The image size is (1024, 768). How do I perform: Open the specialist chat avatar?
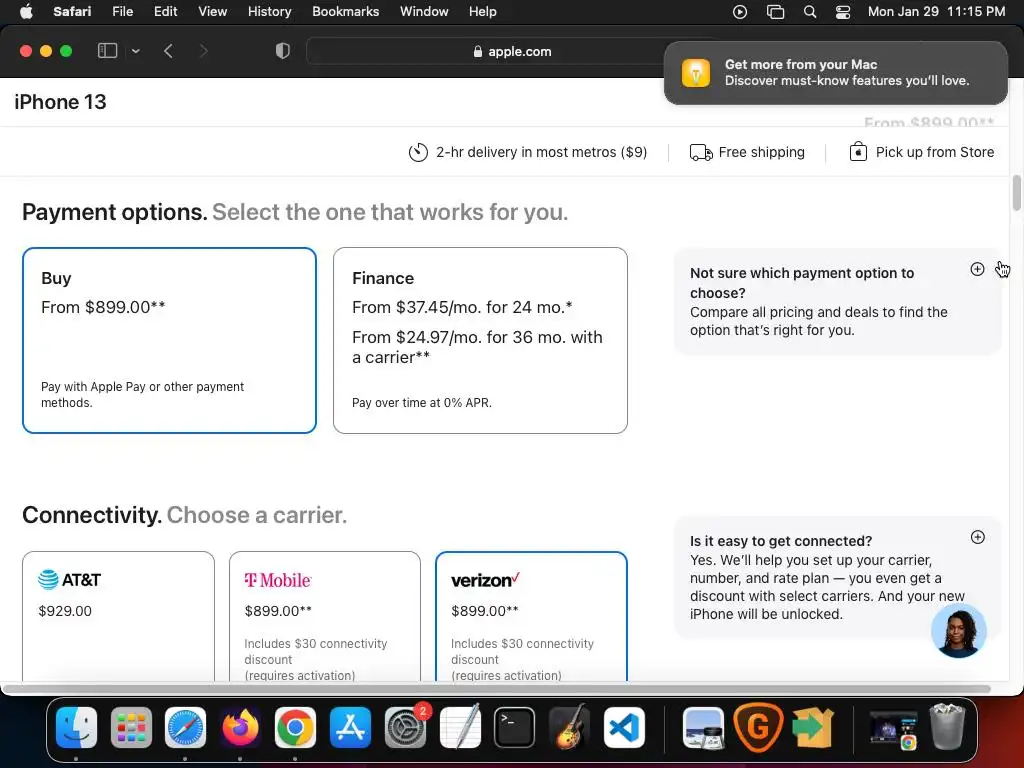pyautogui.click(x=958, y=631)
